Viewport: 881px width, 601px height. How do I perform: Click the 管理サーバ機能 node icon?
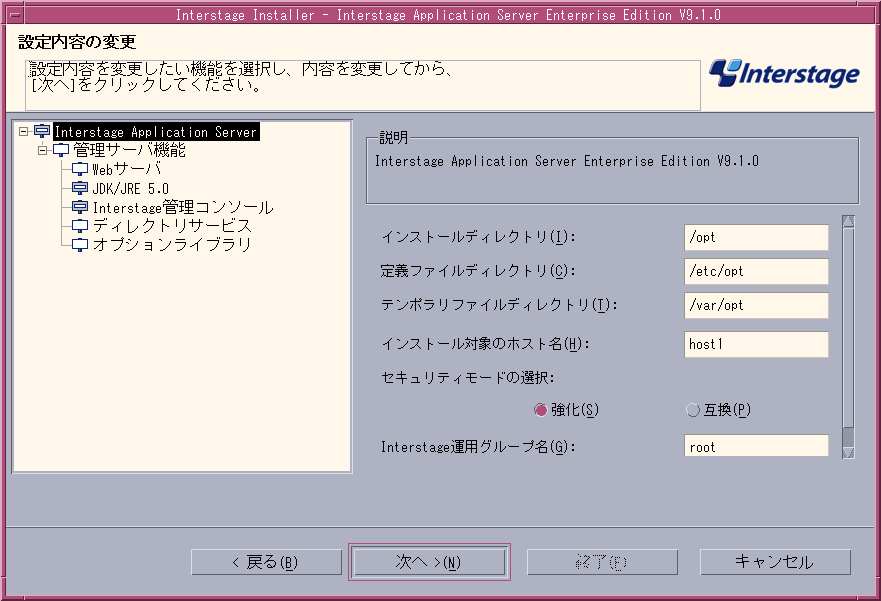[61, 150]
